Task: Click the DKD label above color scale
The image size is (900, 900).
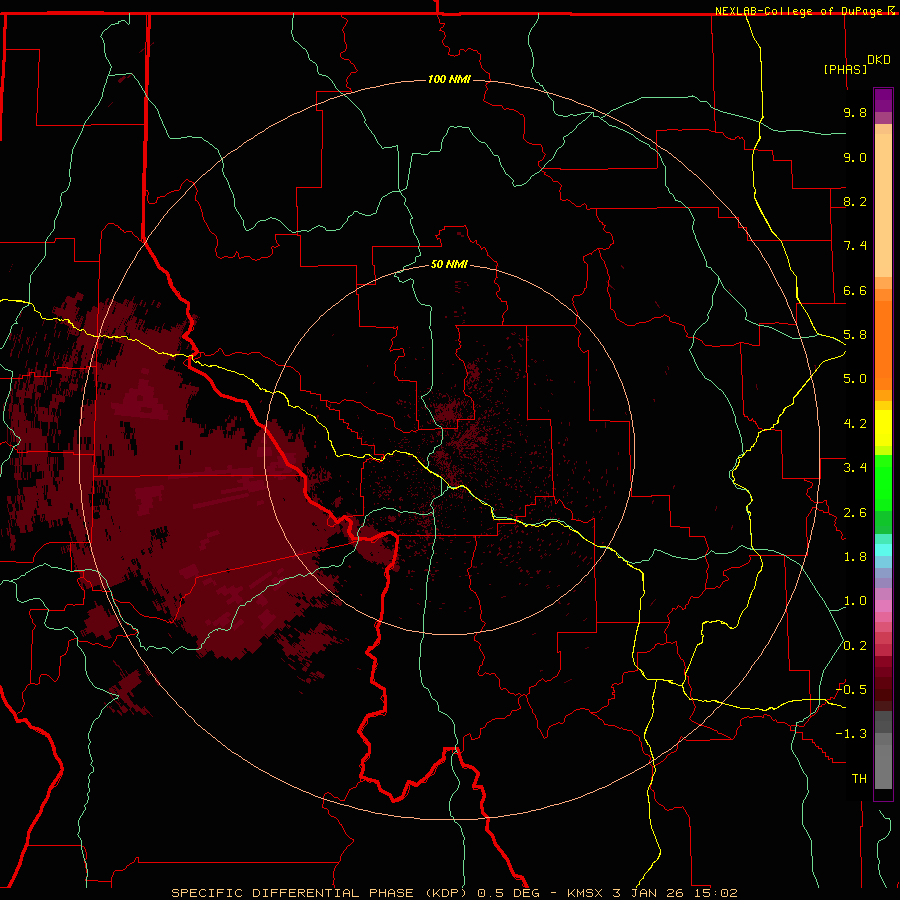Action: pyautogui.click(x=879, y=60)
